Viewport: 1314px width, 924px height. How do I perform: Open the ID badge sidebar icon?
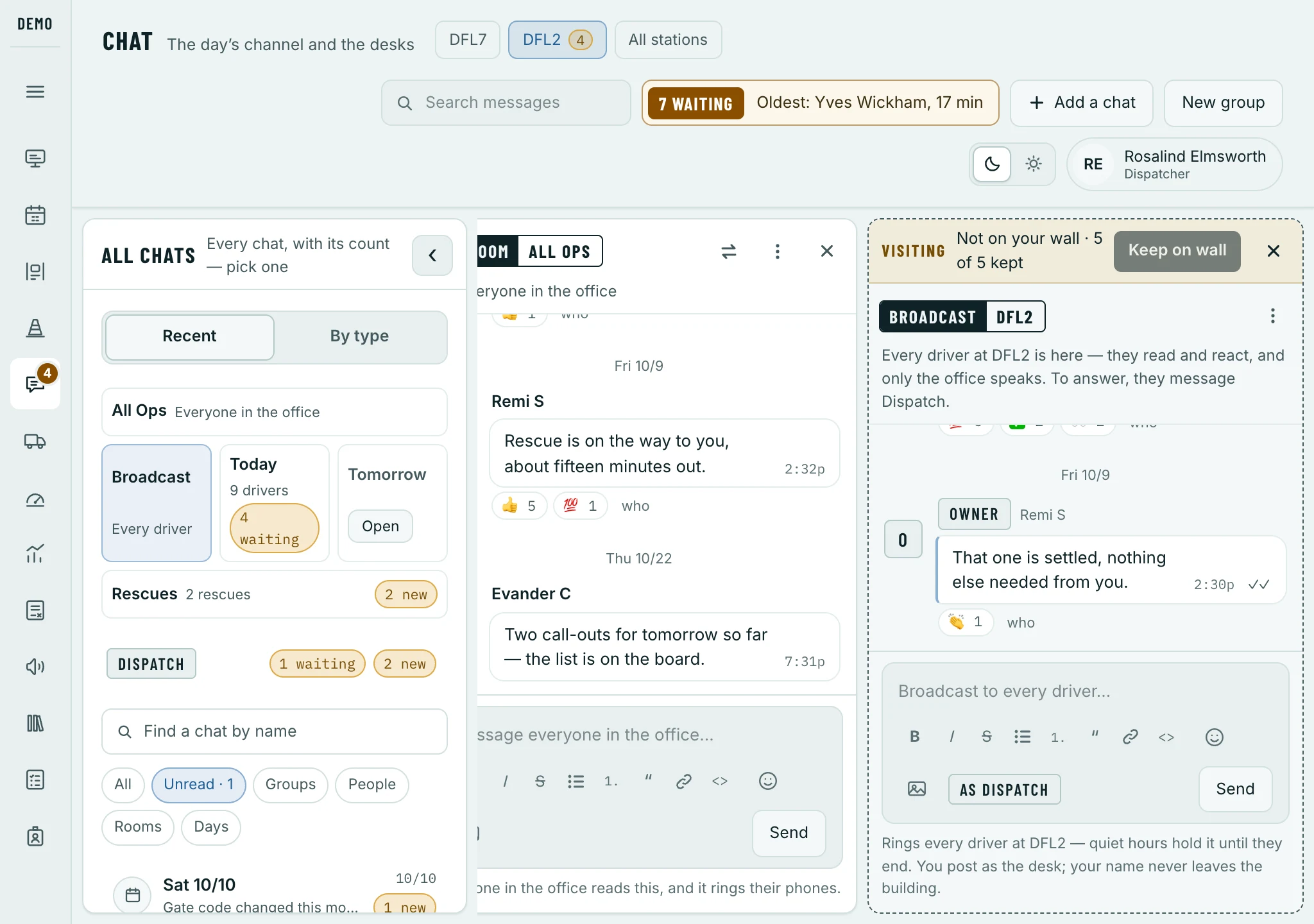click(35, 836)
